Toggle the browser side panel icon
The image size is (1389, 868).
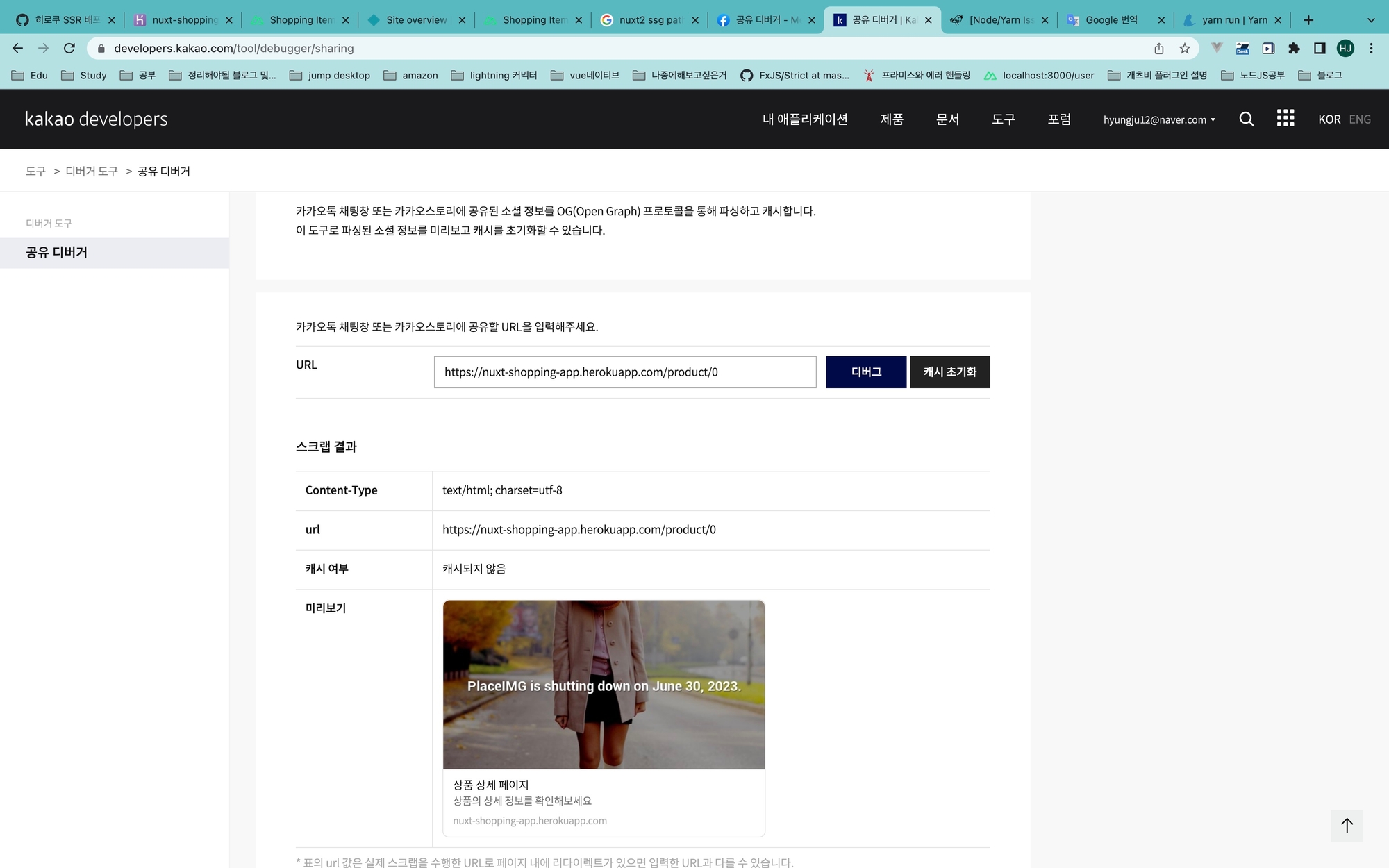[1320, 48]
